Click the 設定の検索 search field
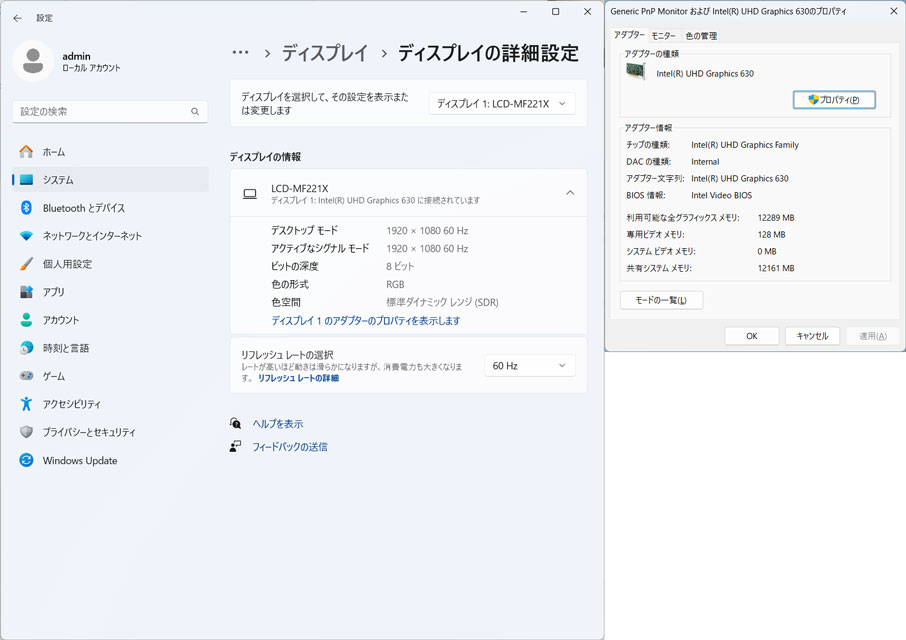 click(110, 111)
